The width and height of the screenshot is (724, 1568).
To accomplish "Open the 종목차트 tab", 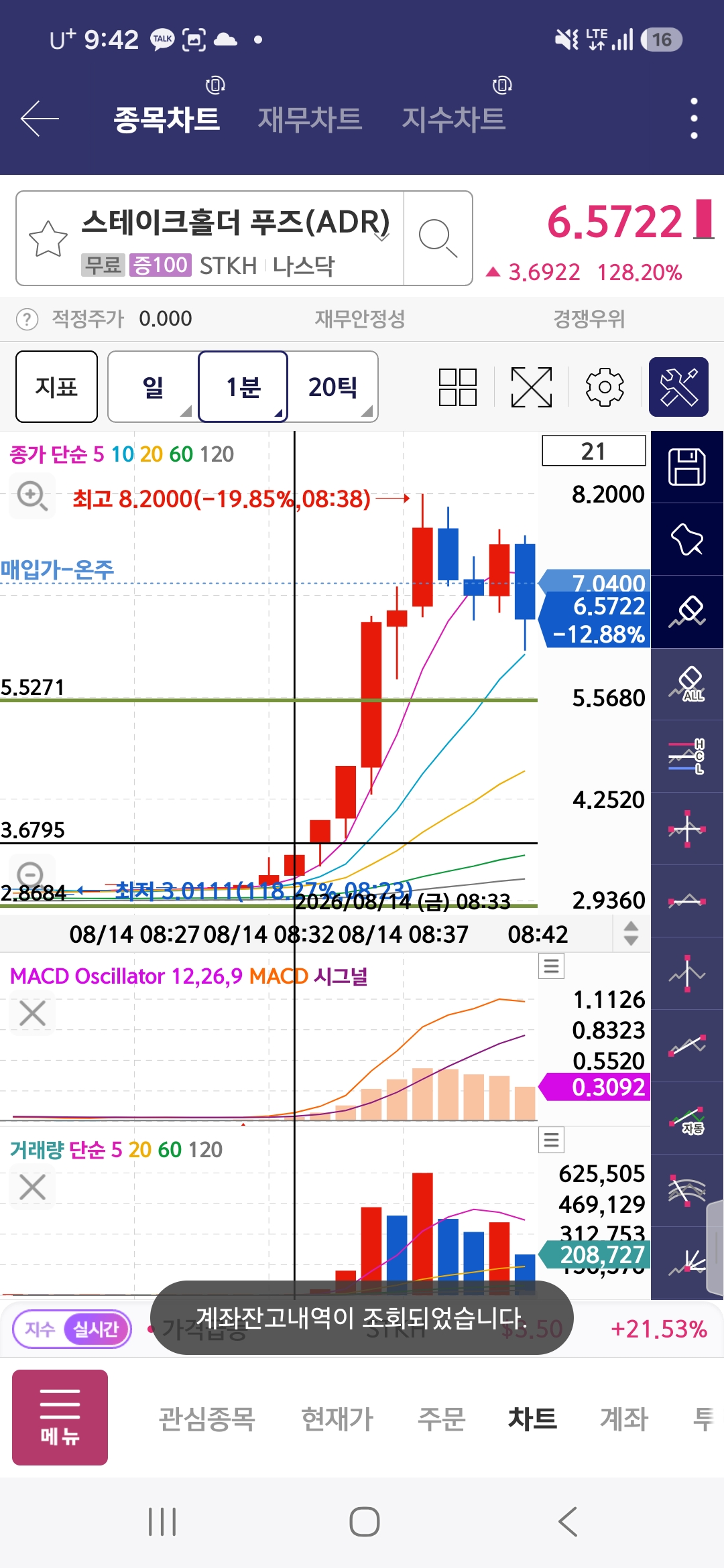I will click(166, 119).
